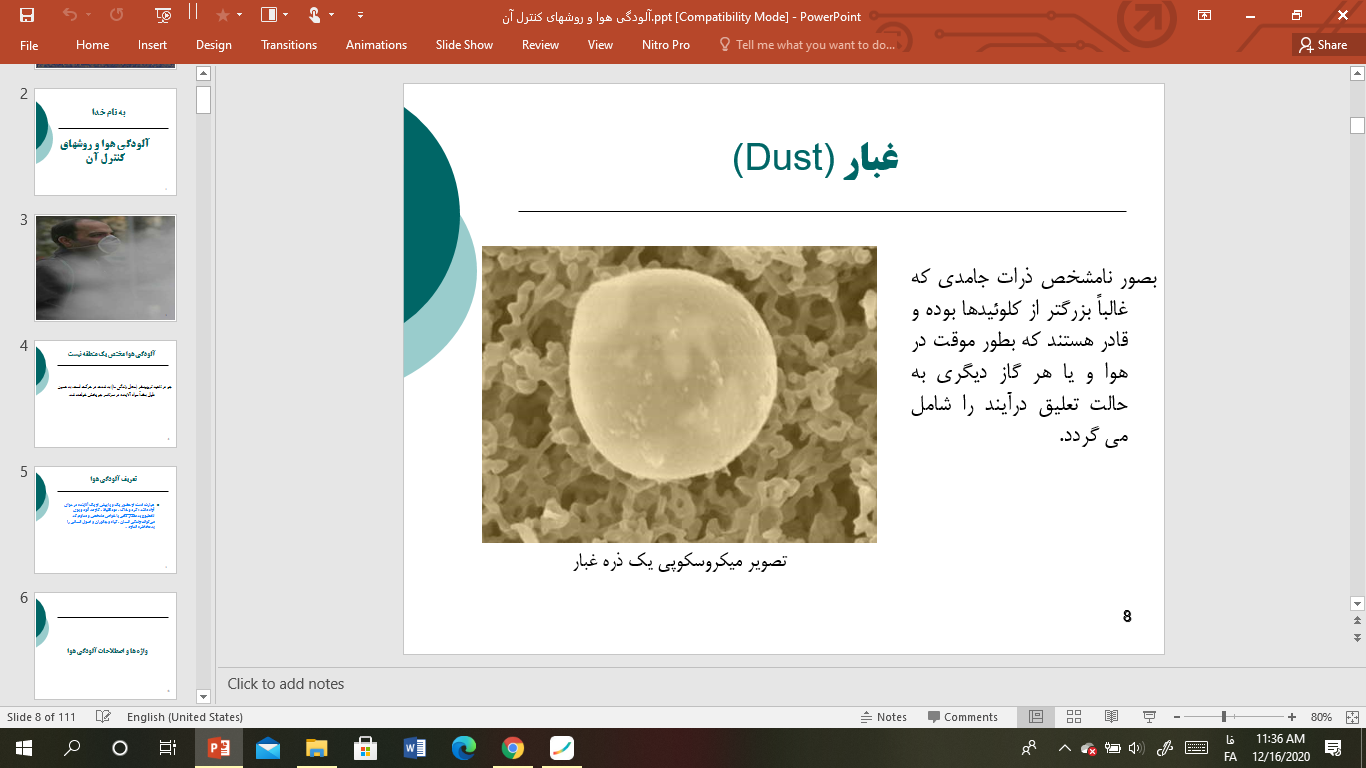Start presentation from beginning icon

tap(164, 15)
